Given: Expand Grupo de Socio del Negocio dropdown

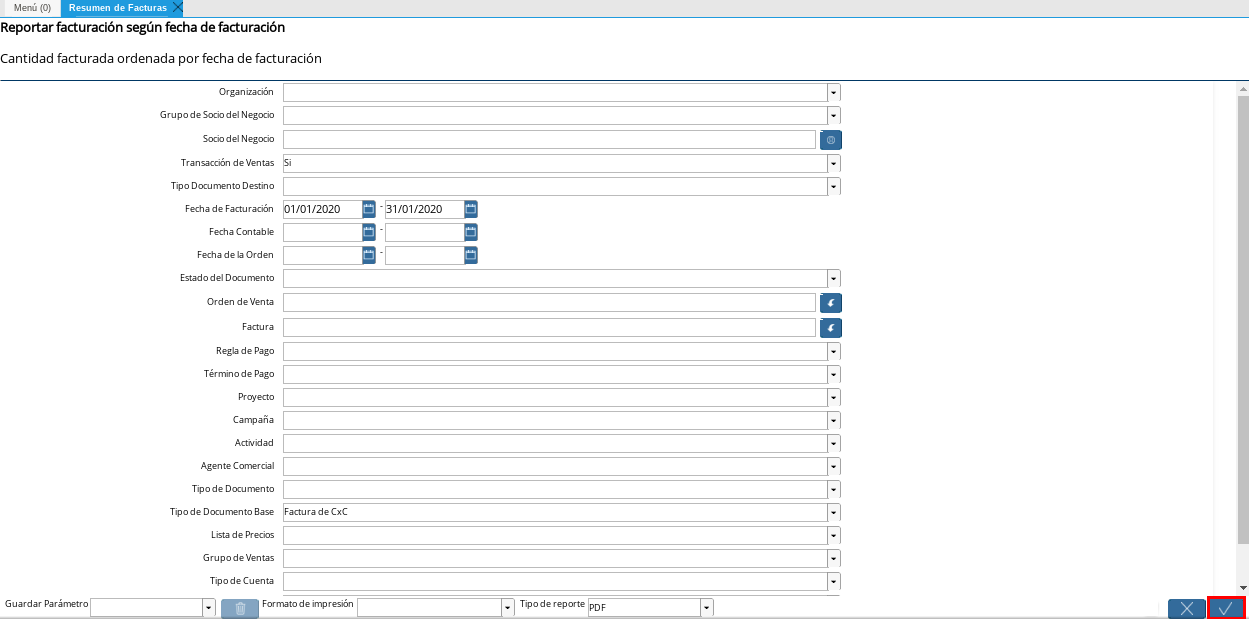Looking at the screenshot, I should pyautogui.click(x=834, y=115).
